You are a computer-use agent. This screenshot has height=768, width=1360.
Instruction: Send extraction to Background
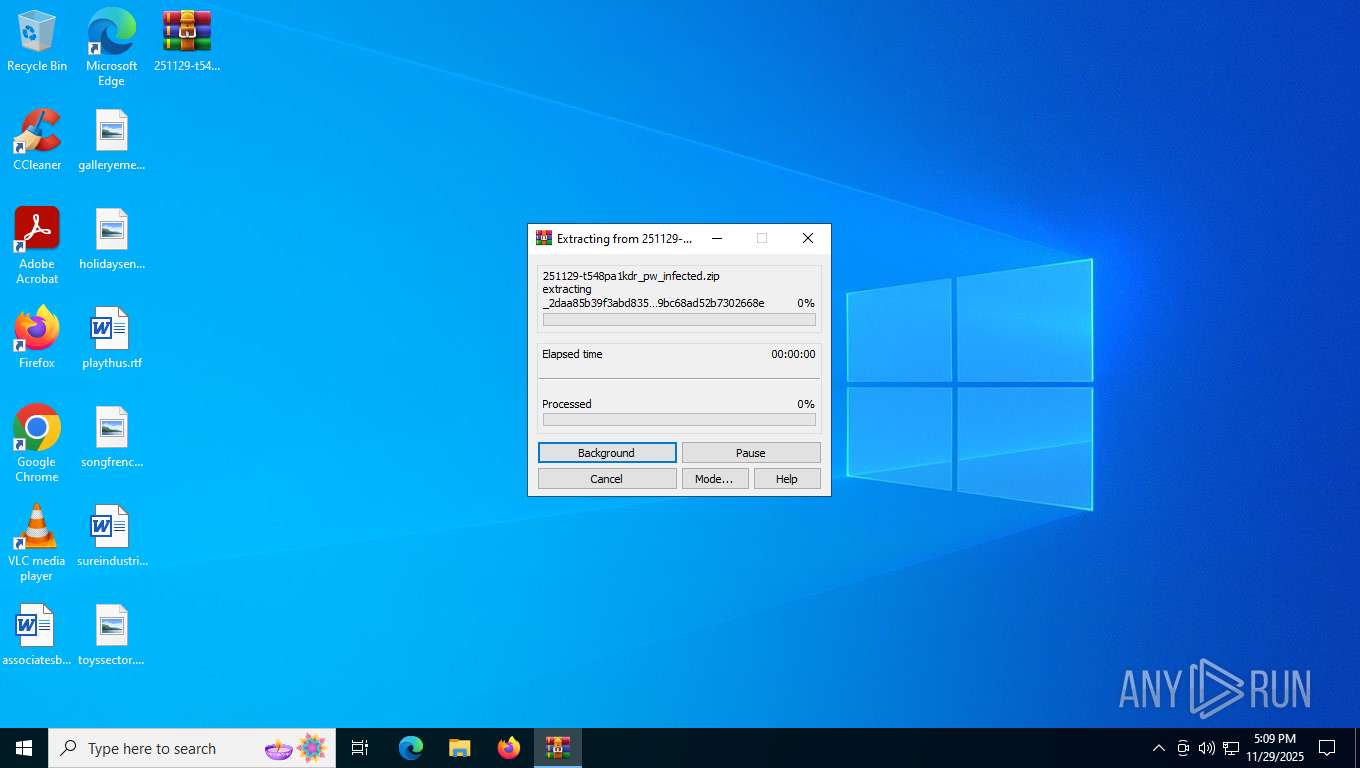click(607, 453)
